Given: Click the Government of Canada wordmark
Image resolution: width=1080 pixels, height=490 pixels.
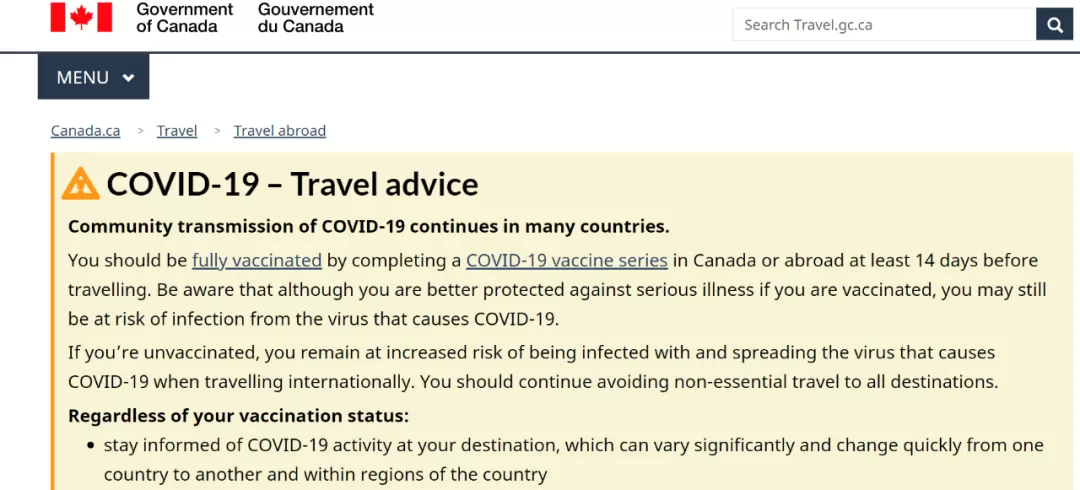Looking at the screenshot, I should [x=185, y=18].
